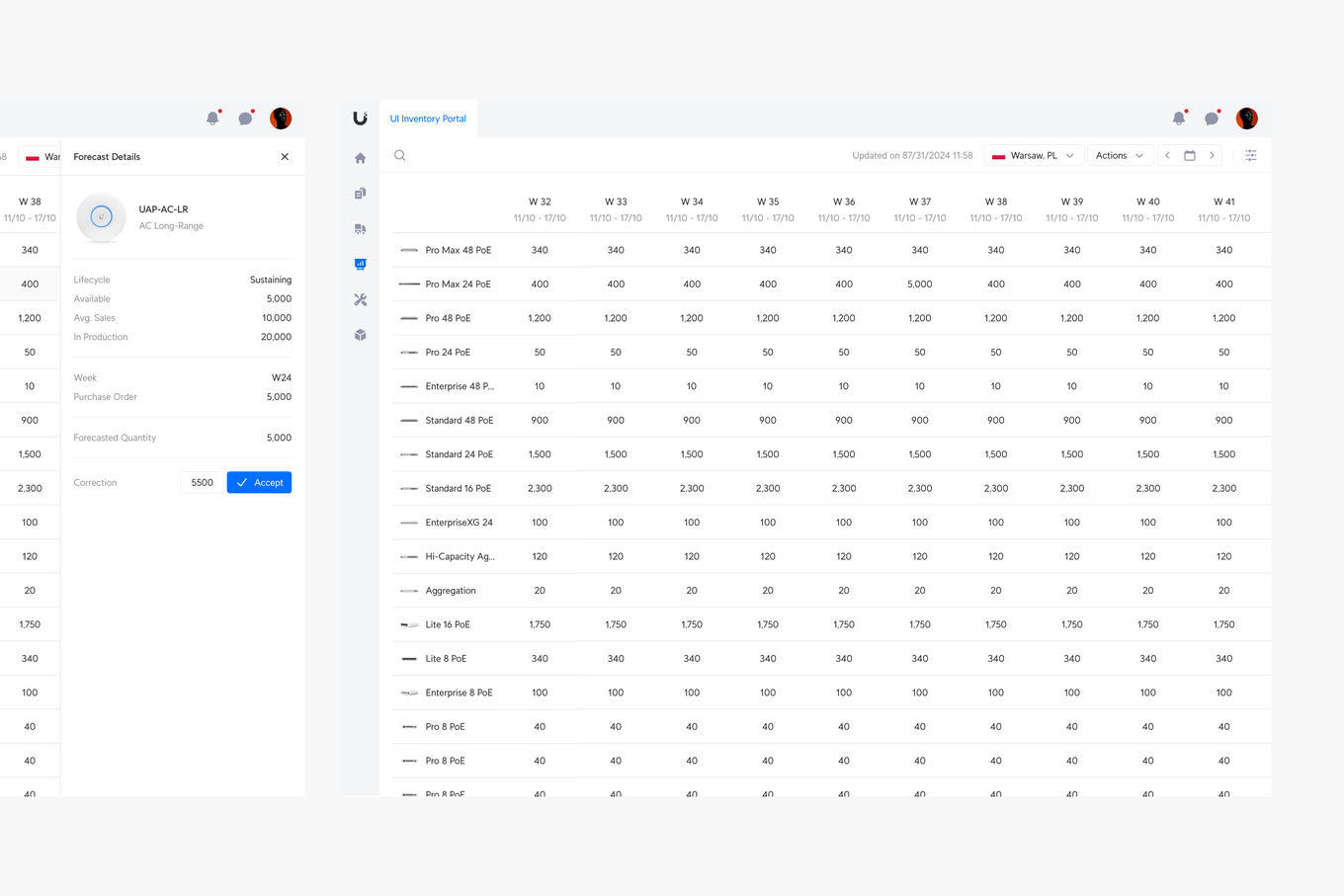Click the Forecasted Quantity value in Forecast Details
The image size is (1344, 896).
(279, 438)
